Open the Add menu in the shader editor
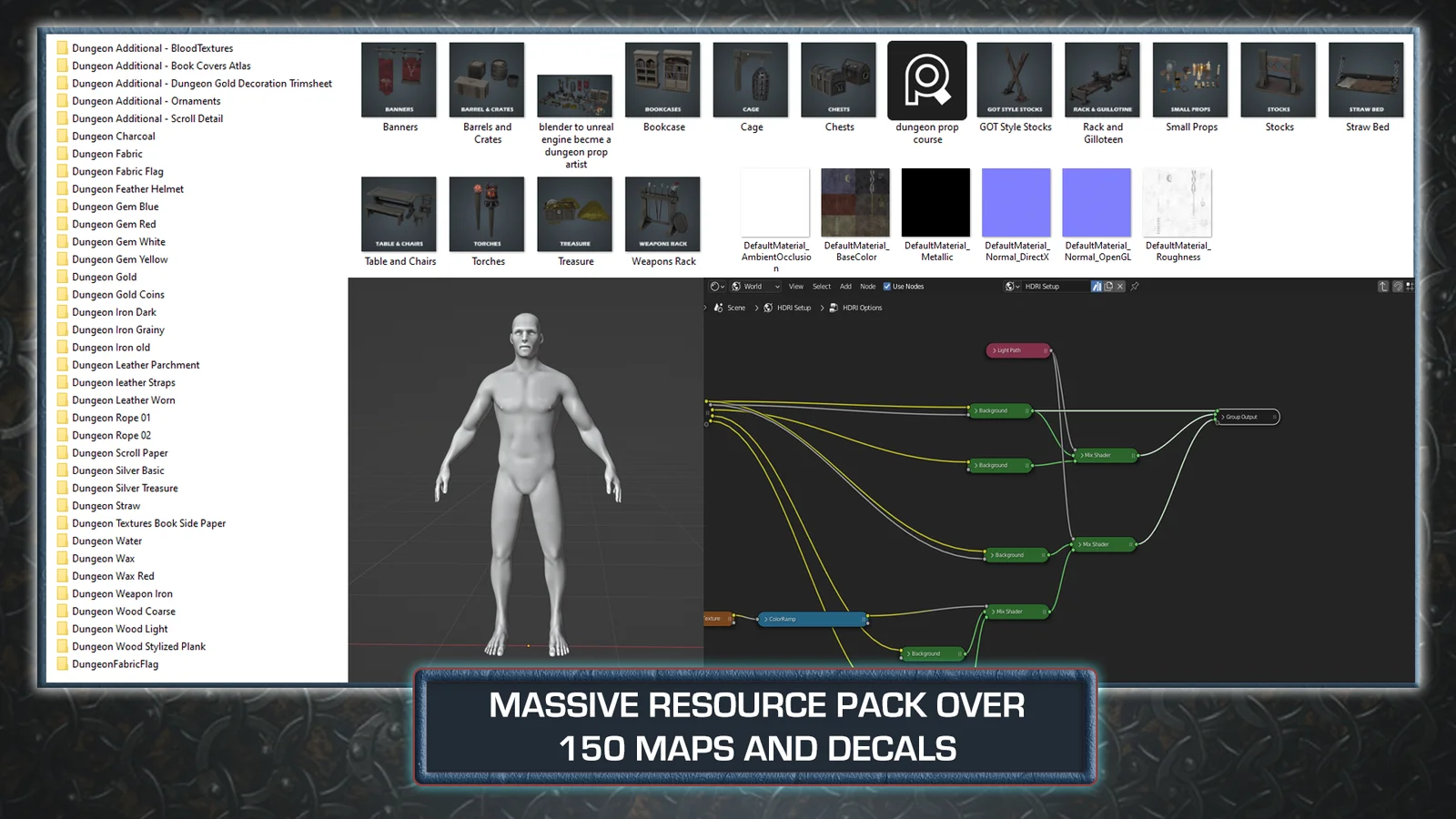The image size is (1456, 819). pos(845,286)
